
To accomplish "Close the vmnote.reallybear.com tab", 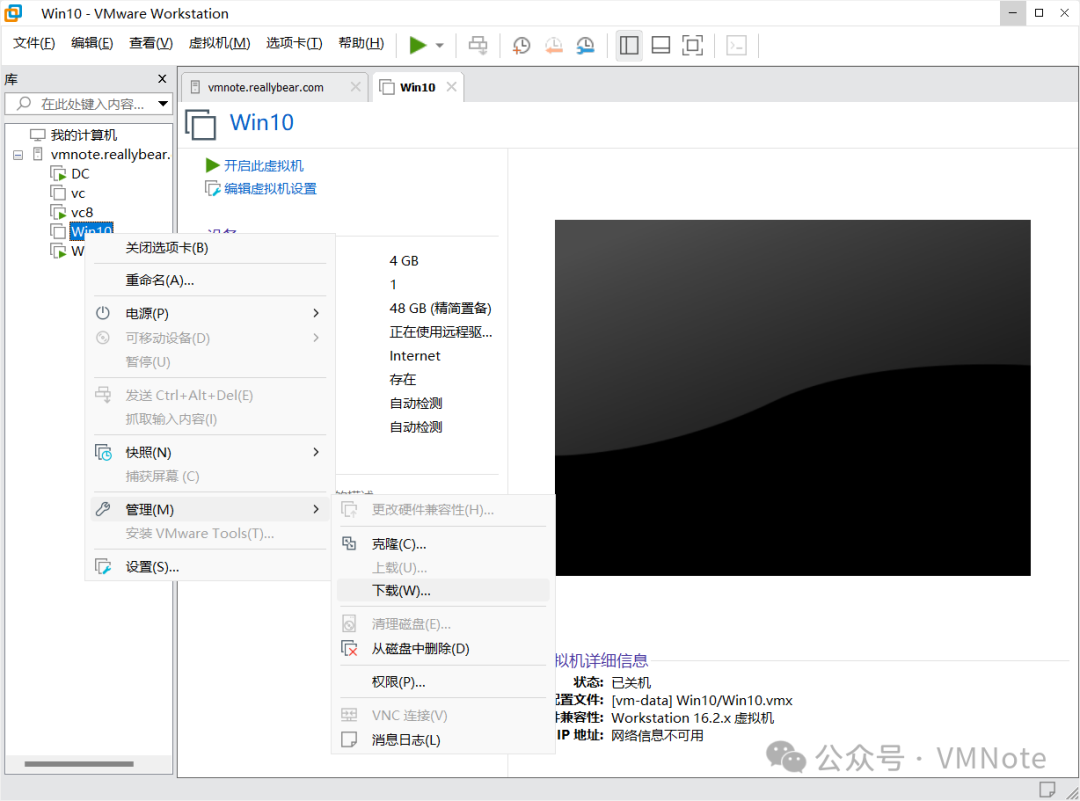I will pyautogui.click(x=355, y=87).
